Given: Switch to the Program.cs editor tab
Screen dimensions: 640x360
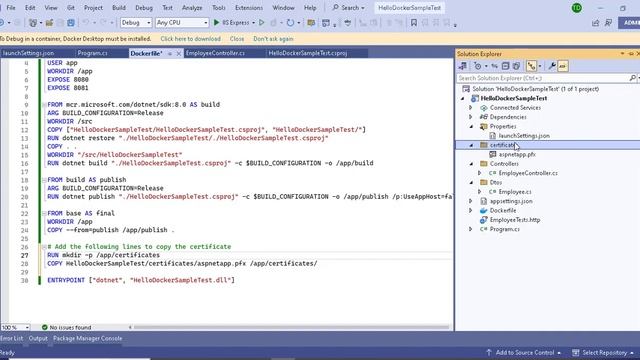Looking at the screenshot, I should click(x=92, y=53).
